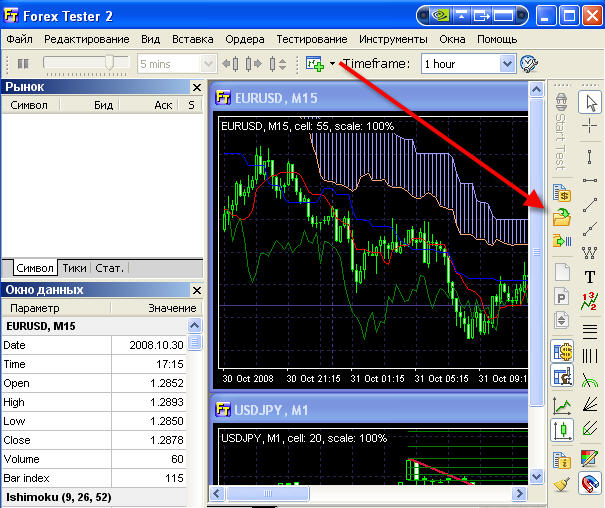Close the Окно данных panel

[x=197, y=290]
